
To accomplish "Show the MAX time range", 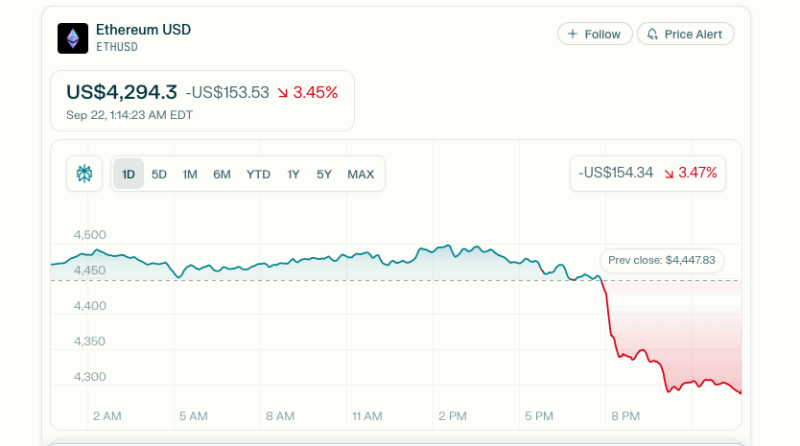I will click(360, 174).
